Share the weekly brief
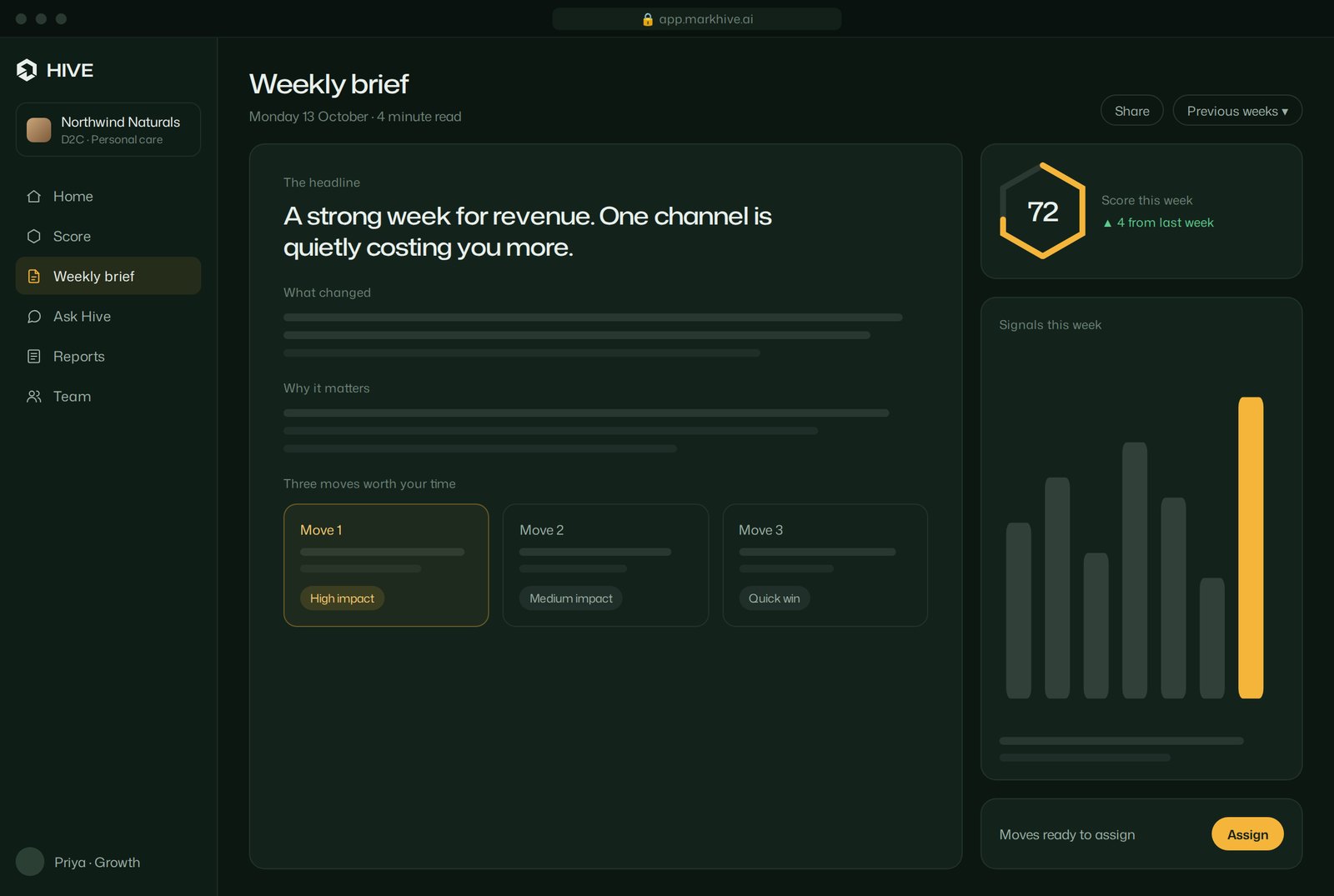 (1132, 111)
